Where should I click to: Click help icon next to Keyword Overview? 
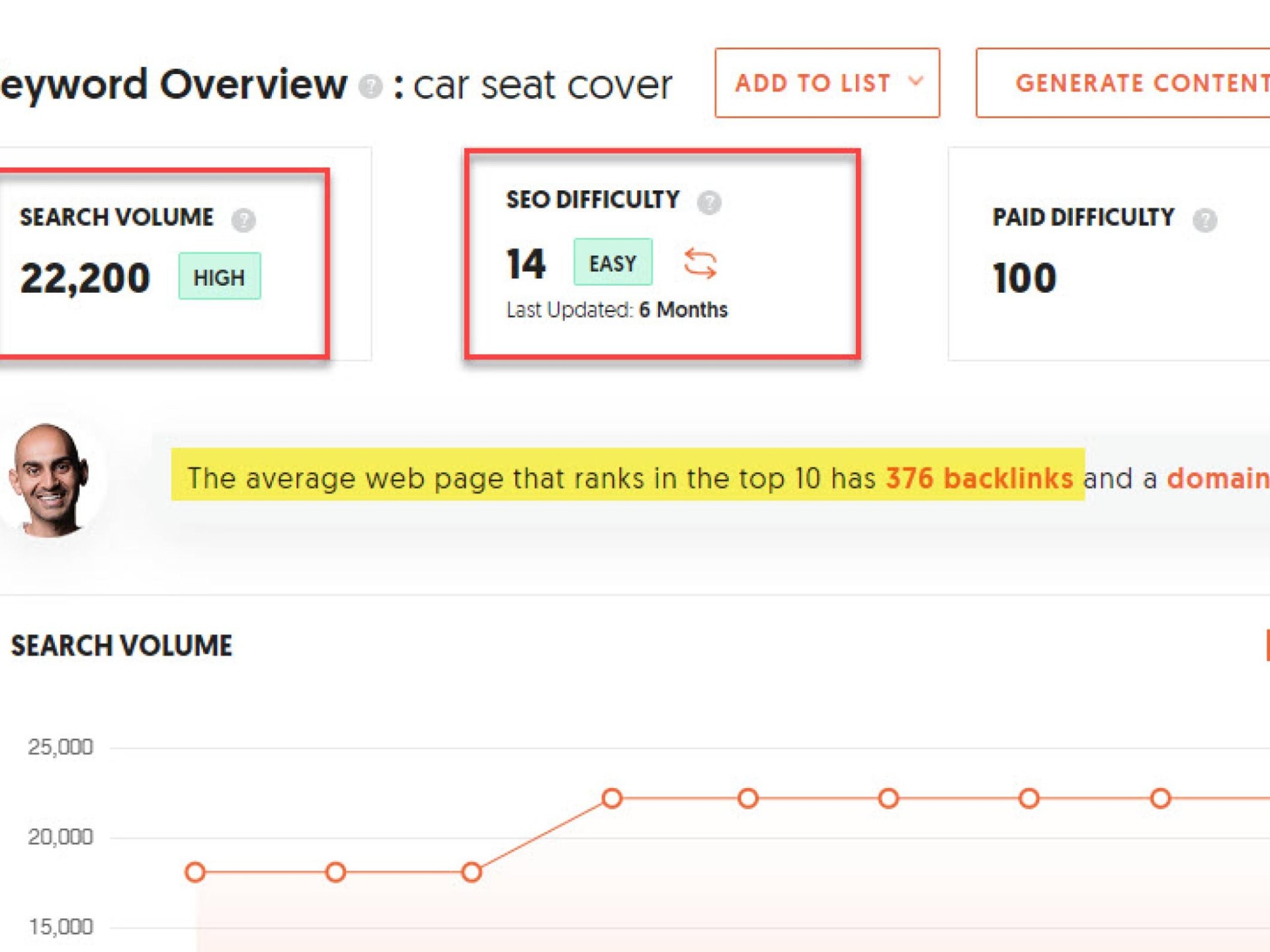pyautogui.click(x=370, y=86)
